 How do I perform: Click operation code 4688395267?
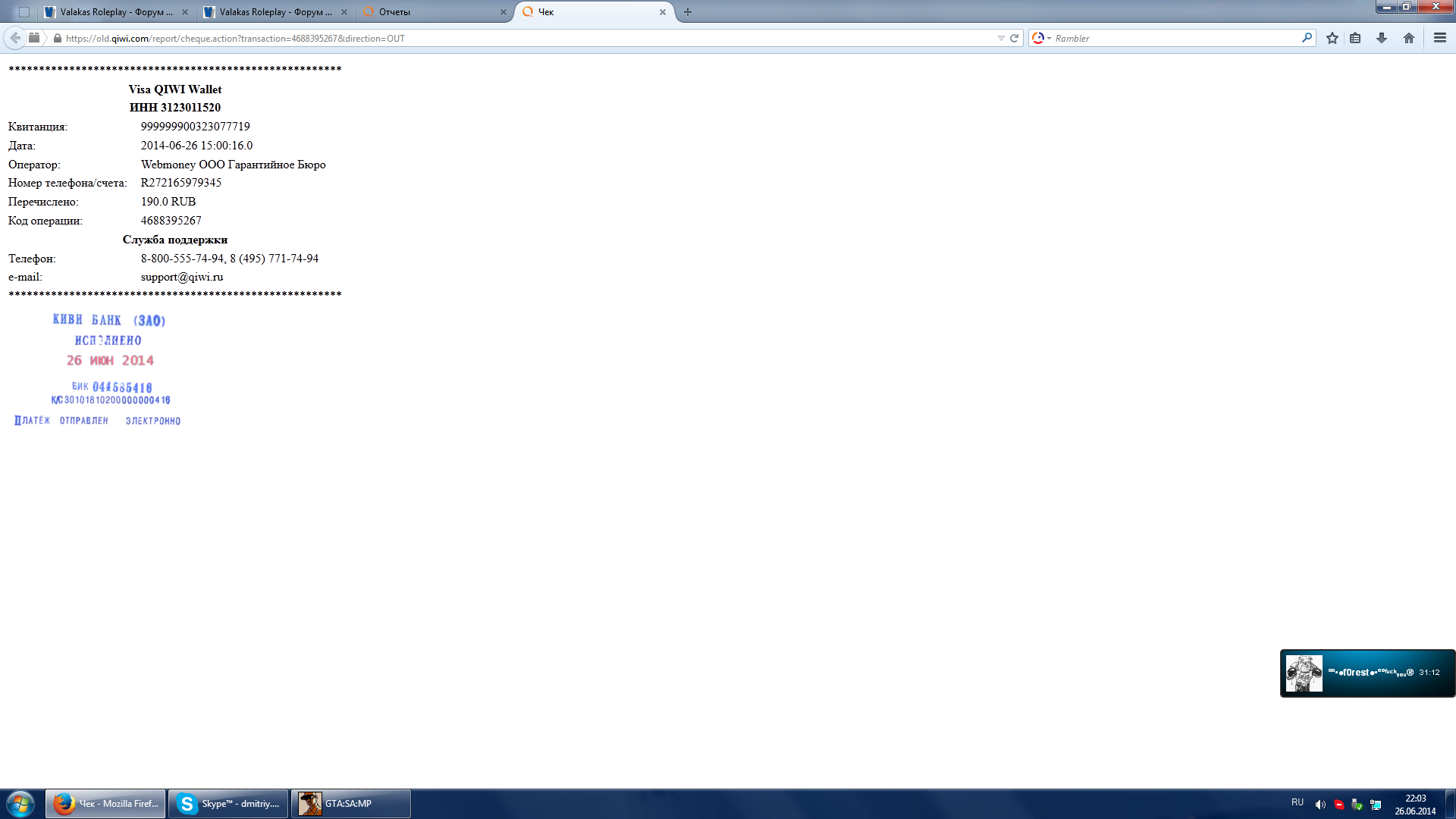(x=171, y=221)
